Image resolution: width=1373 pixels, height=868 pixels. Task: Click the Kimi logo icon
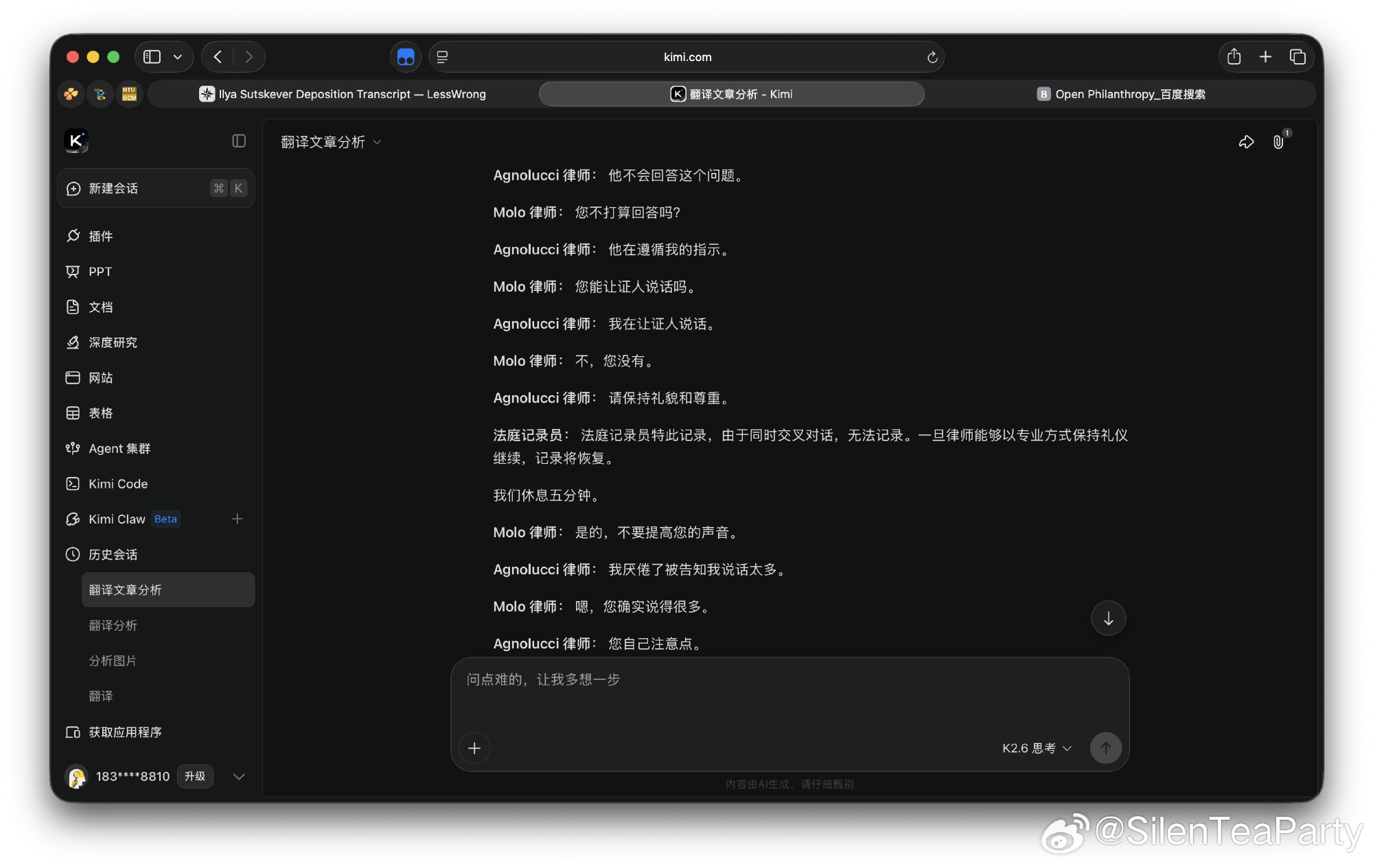tap(76, 141)
